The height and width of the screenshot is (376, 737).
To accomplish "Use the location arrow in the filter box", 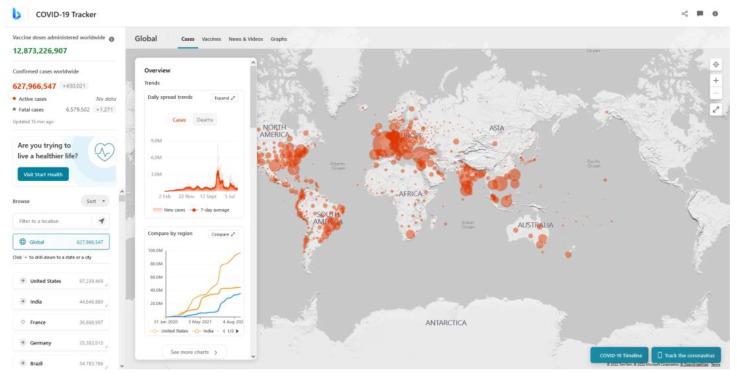I will pyautogui.click(x=101, y=221).
